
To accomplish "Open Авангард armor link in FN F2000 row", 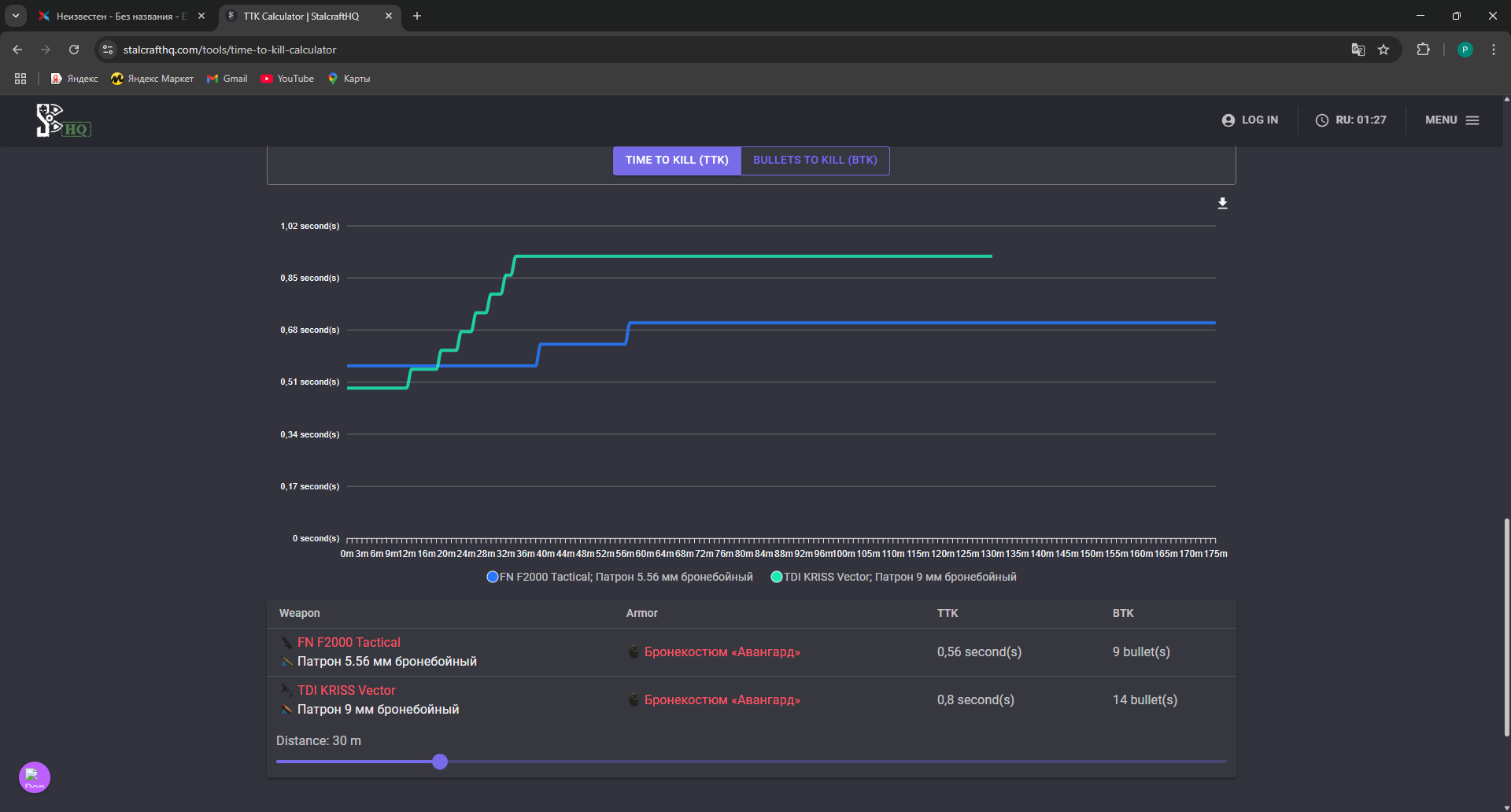I will pyautogui.click(x=722, y=651).
